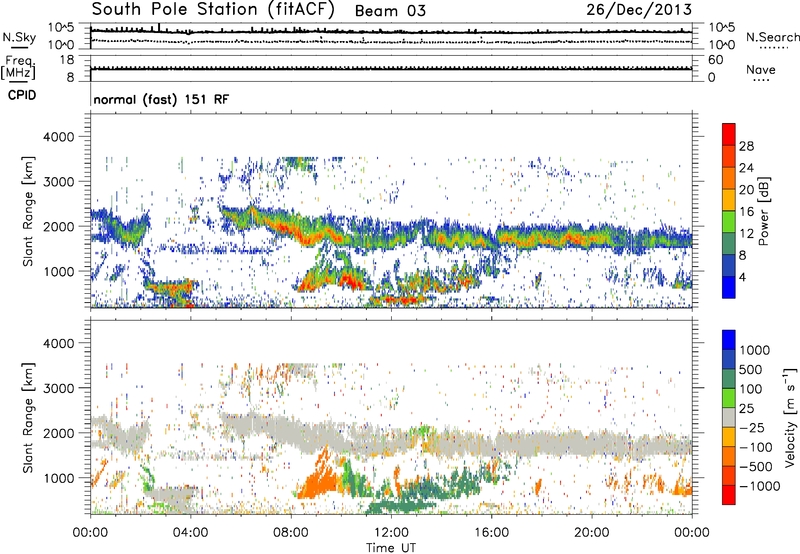Screen dimensions: 800x554
Task: Click the 2000 tick of the velocity panel
Action: pos(59,433)
